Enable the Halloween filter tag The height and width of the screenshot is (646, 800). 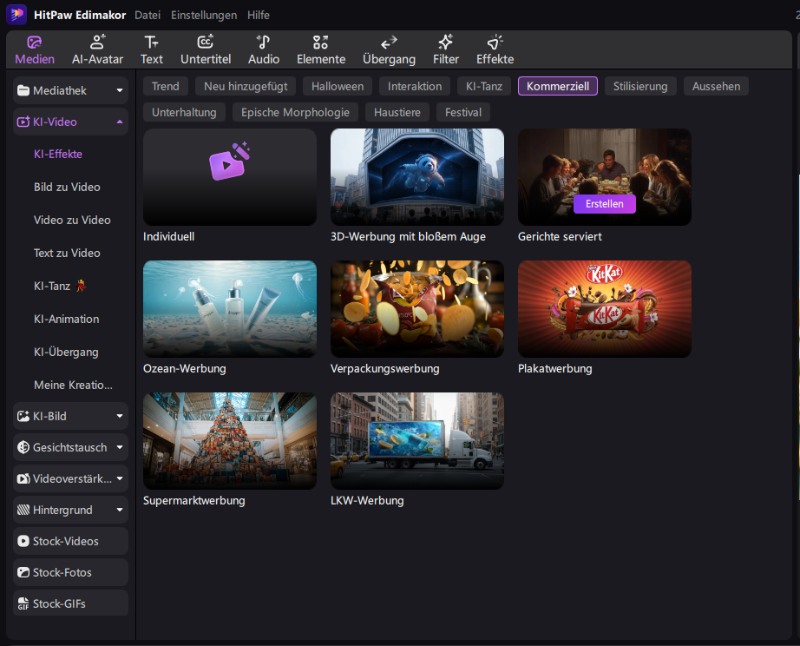pyautogui.click(x=337, y=86)
